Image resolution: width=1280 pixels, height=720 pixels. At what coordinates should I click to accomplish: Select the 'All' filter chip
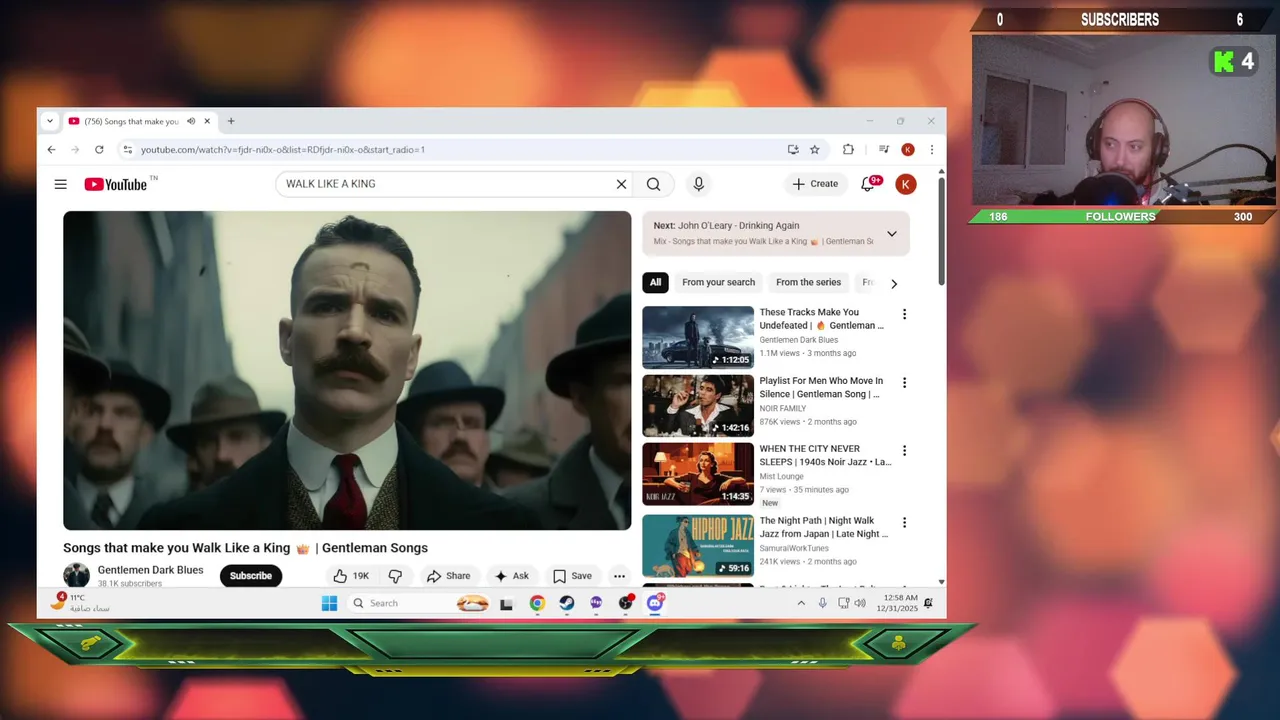click(655, 282)
